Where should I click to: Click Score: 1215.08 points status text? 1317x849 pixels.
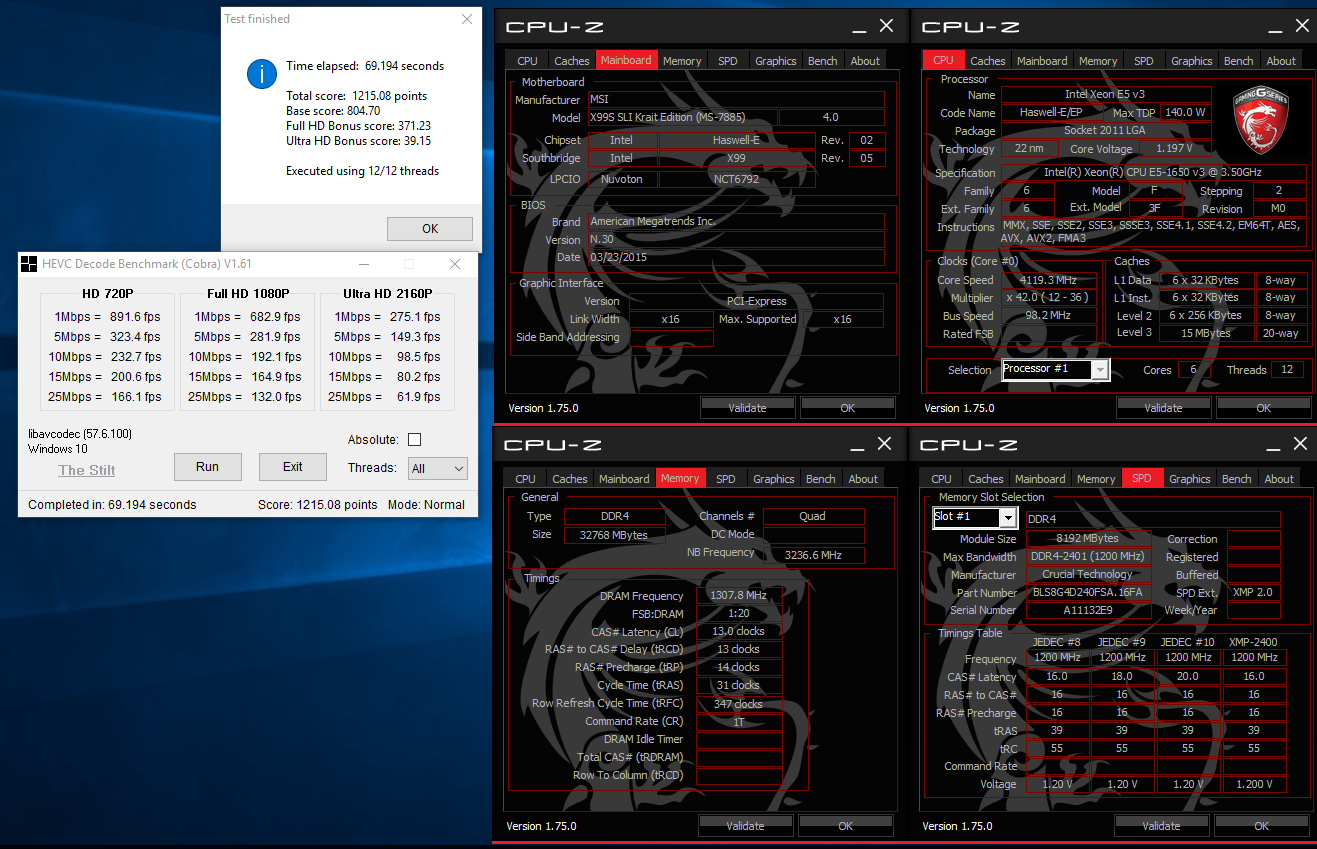[x=318, y=505]
